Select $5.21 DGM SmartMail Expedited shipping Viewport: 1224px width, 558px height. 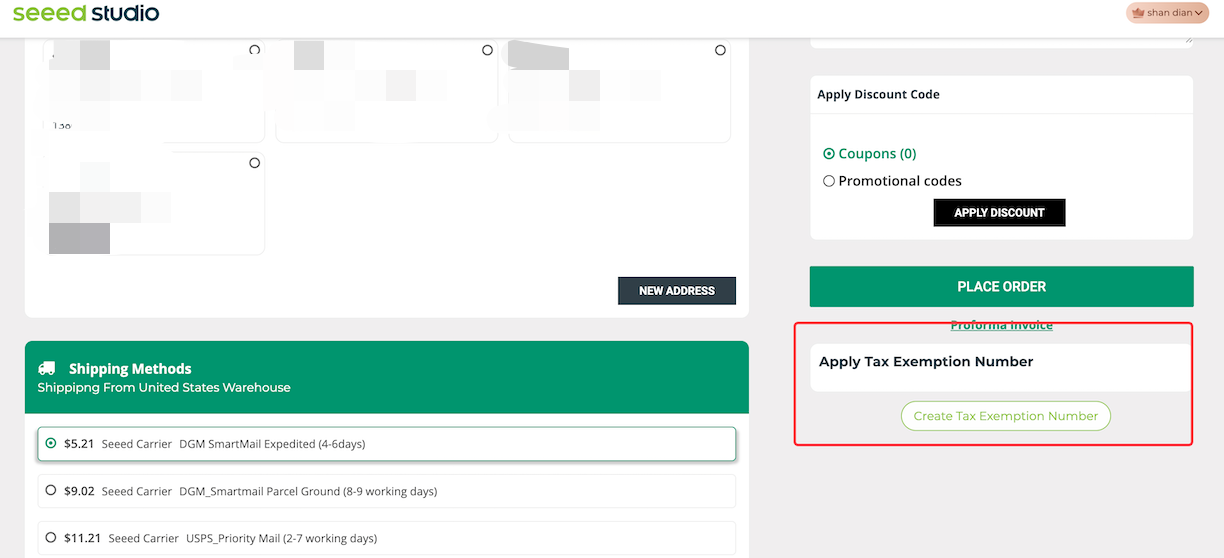coord(386,444)
